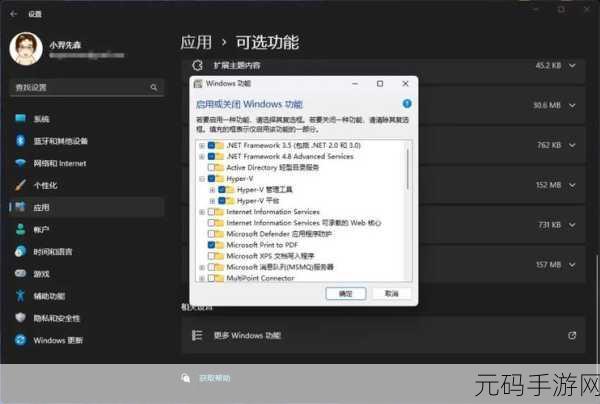Viewport: 600px width, 404px height.
Task: Select the 应用 (Apps) sidebar item
Action: [x=87, y=207]
